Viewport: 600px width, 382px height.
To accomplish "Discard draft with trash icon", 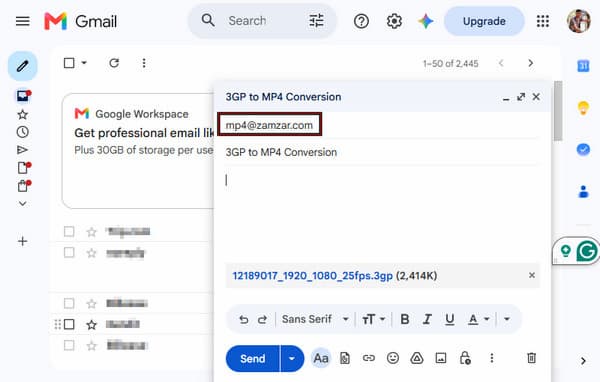I will tap(532, 358).
